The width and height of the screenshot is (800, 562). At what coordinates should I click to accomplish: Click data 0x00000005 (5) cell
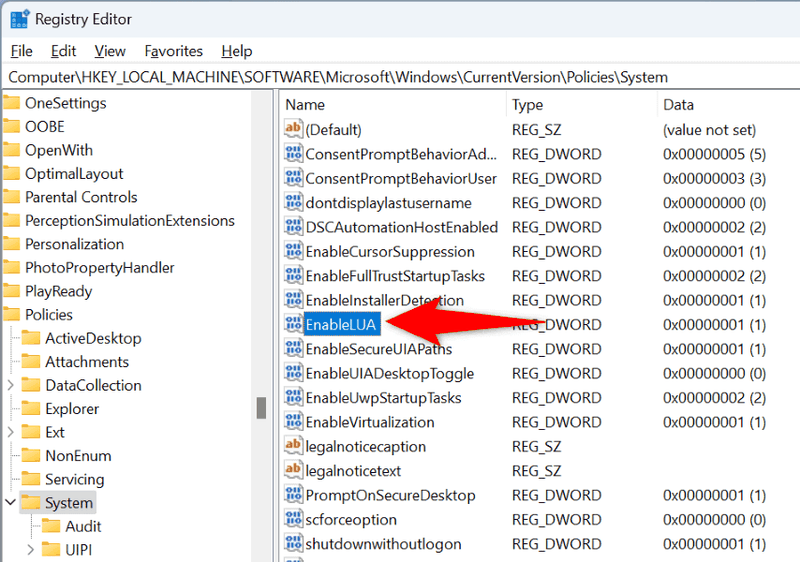[x=714, y=154]
